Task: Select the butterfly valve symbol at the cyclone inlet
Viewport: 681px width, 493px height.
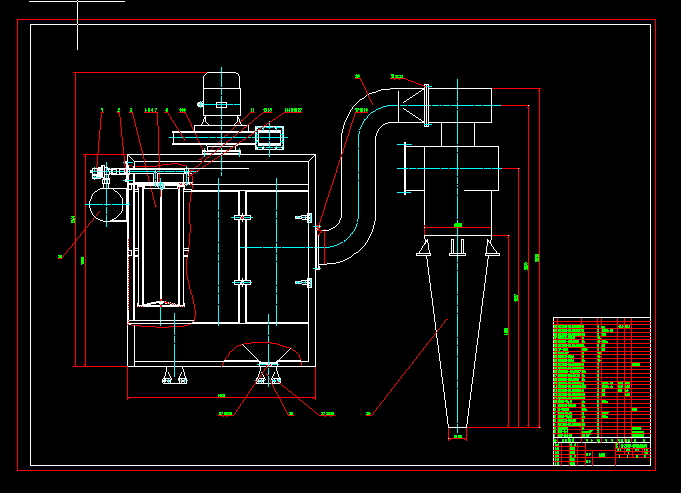Action: tap(412, 106)
